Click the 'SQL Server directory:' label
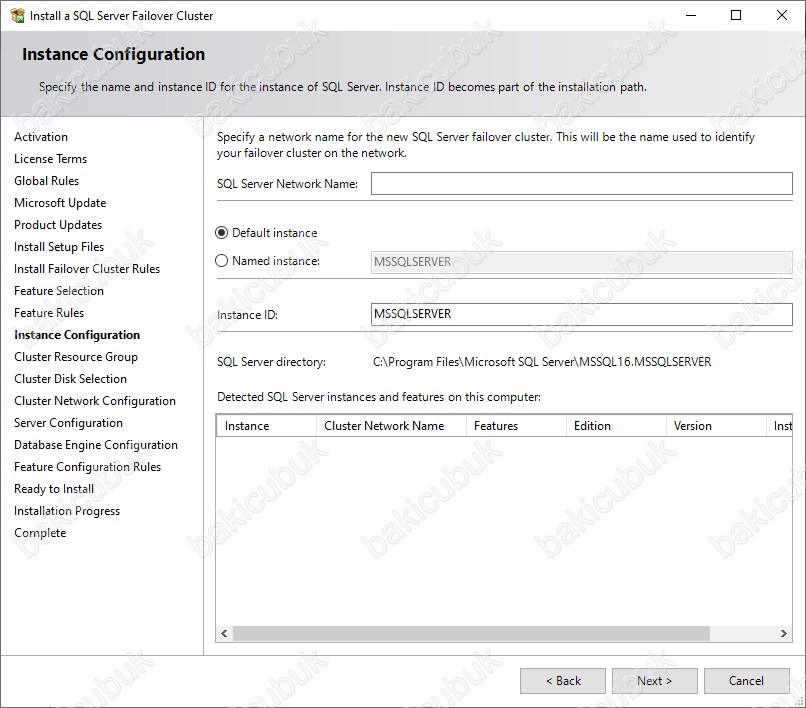Image resolution: width=806 pixels, height=708 pixels. (x=271, y=362)
